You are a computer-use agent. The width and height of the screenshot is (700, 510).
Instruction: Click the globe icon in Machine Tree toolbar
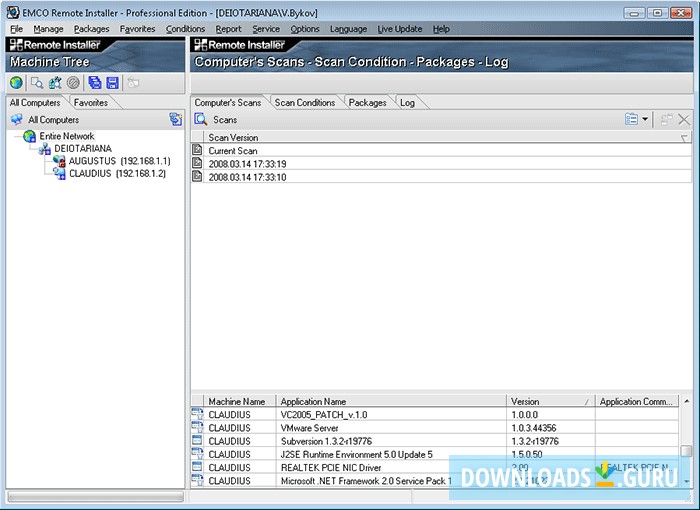pos(16,83)
